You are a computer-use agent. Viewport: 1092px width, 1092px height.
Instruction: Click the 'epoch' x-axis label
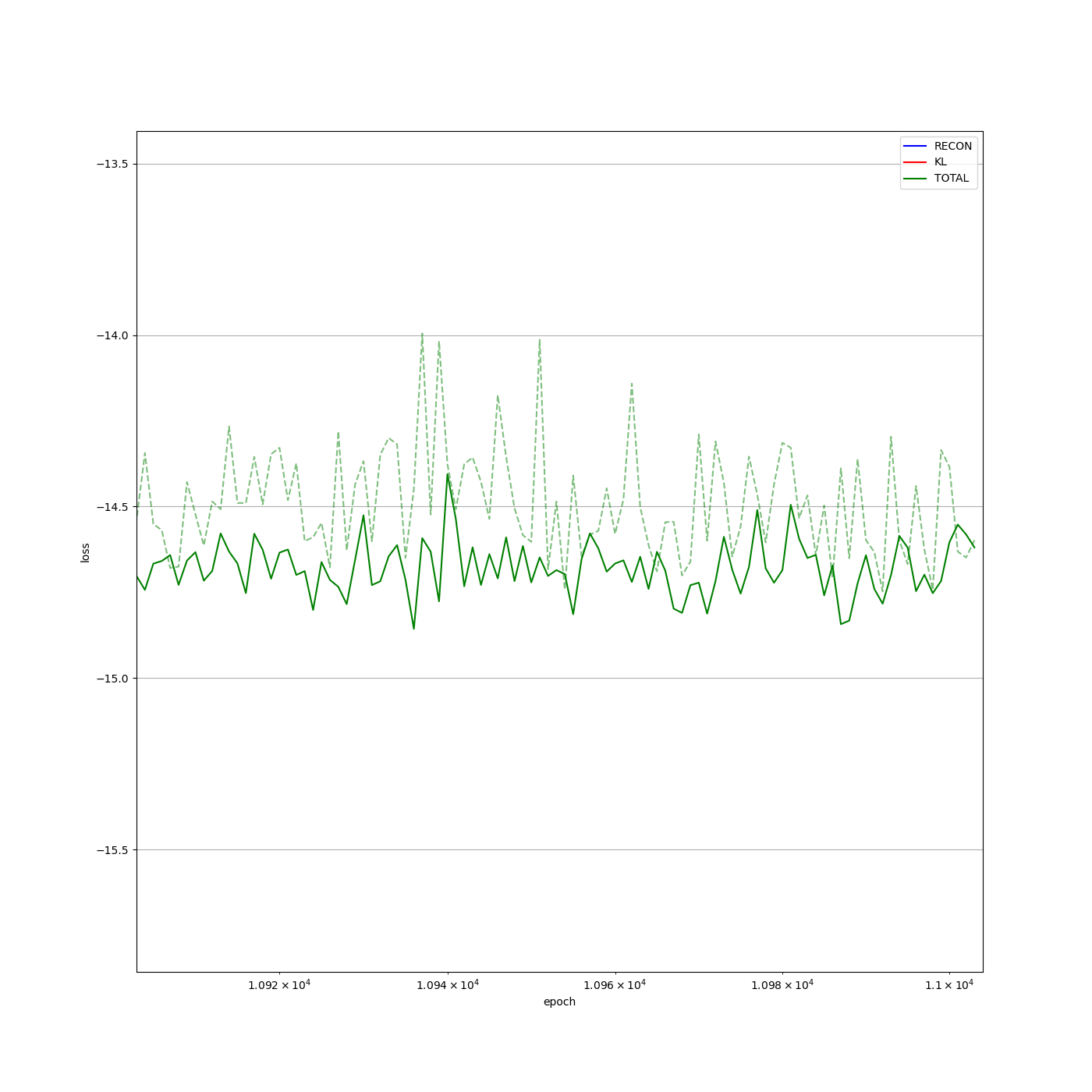pos(559,1002)
